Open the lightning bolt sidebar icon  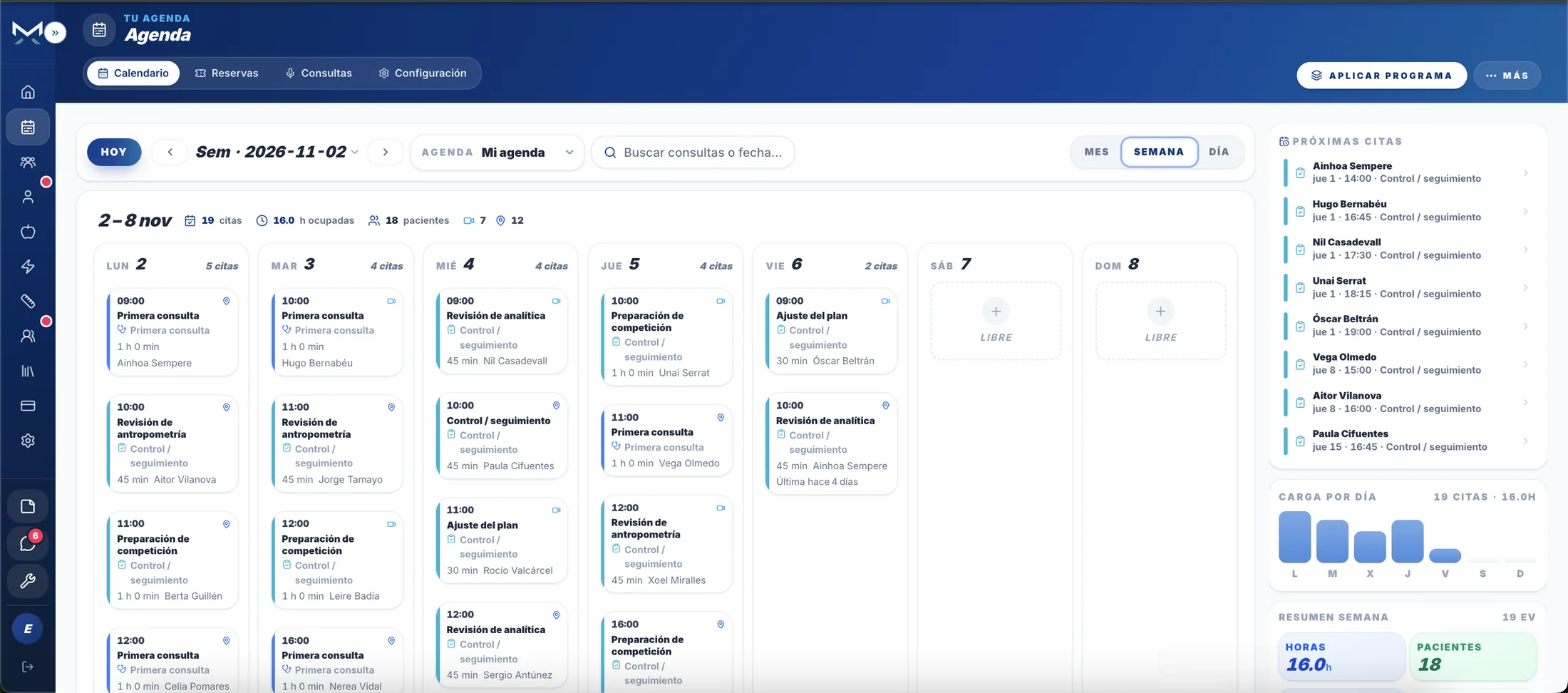click(28, 267)
